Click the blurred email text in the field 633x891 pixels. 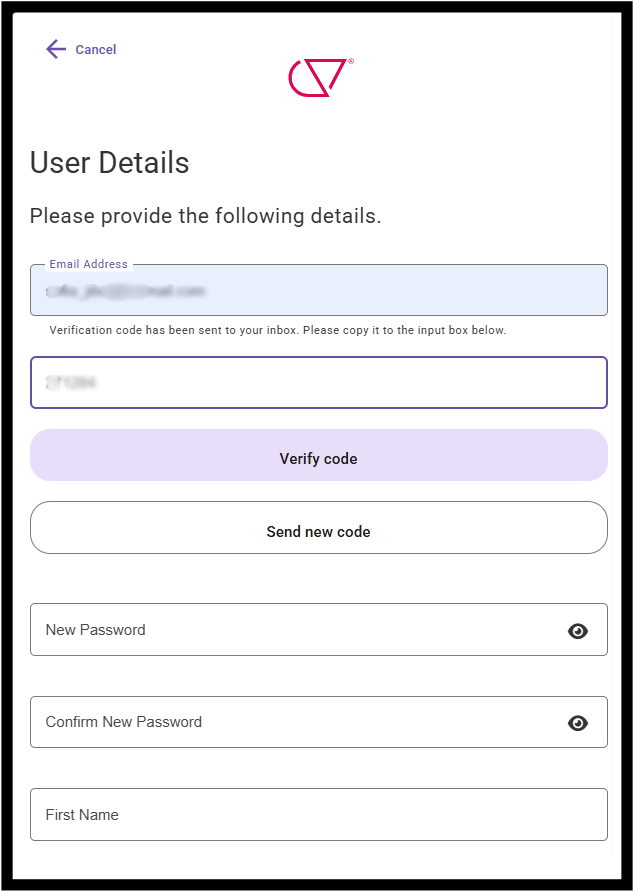(x=126, y=292)
